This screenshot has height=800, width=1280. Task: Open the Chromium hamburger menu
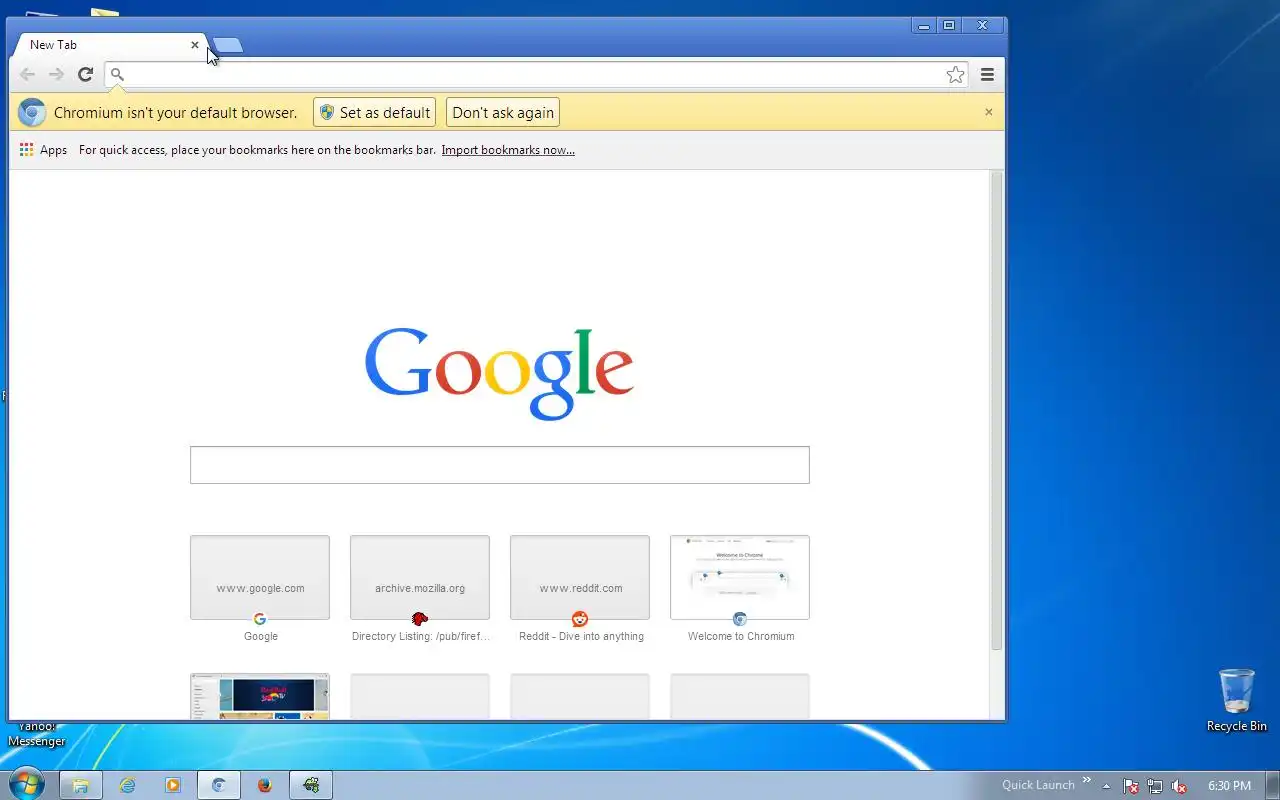(x=987, y=74)
